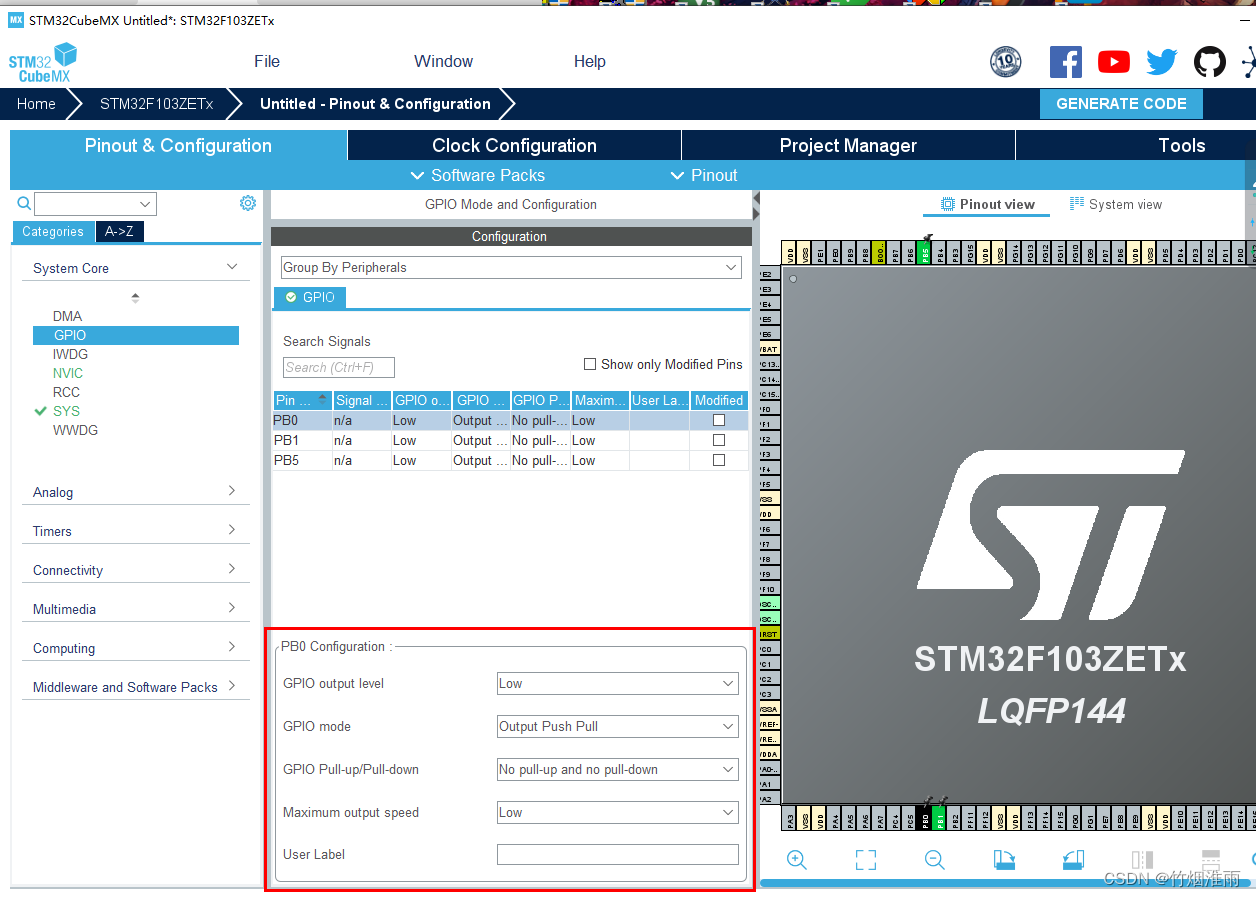Switch to Clock Configuration tab

pyautogui.click(x=514, y=146)
